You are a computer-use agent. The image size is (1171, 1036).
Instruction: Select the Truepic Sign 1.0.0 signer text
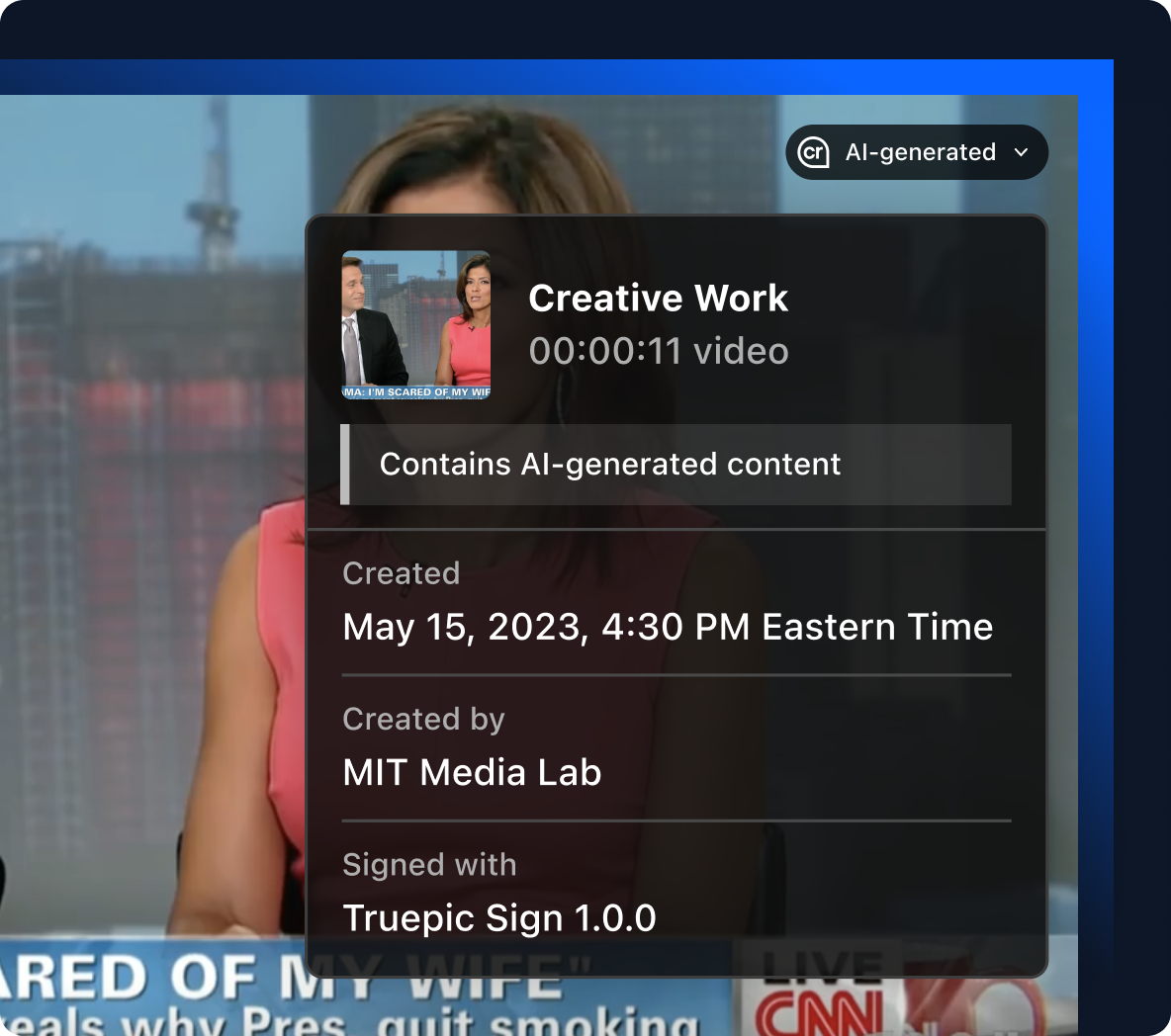coord(498,918)
